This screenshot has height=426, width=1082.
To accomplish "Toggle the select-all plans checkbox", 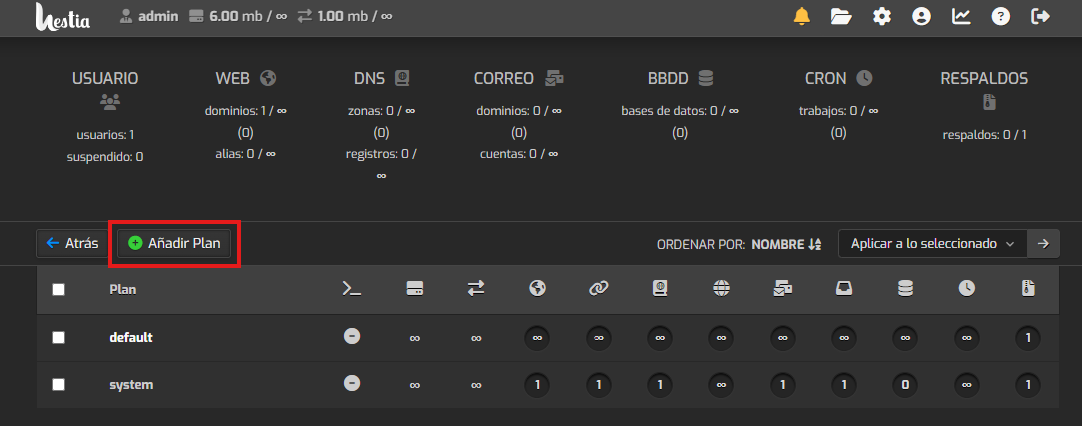I will (x=58, y=289).
